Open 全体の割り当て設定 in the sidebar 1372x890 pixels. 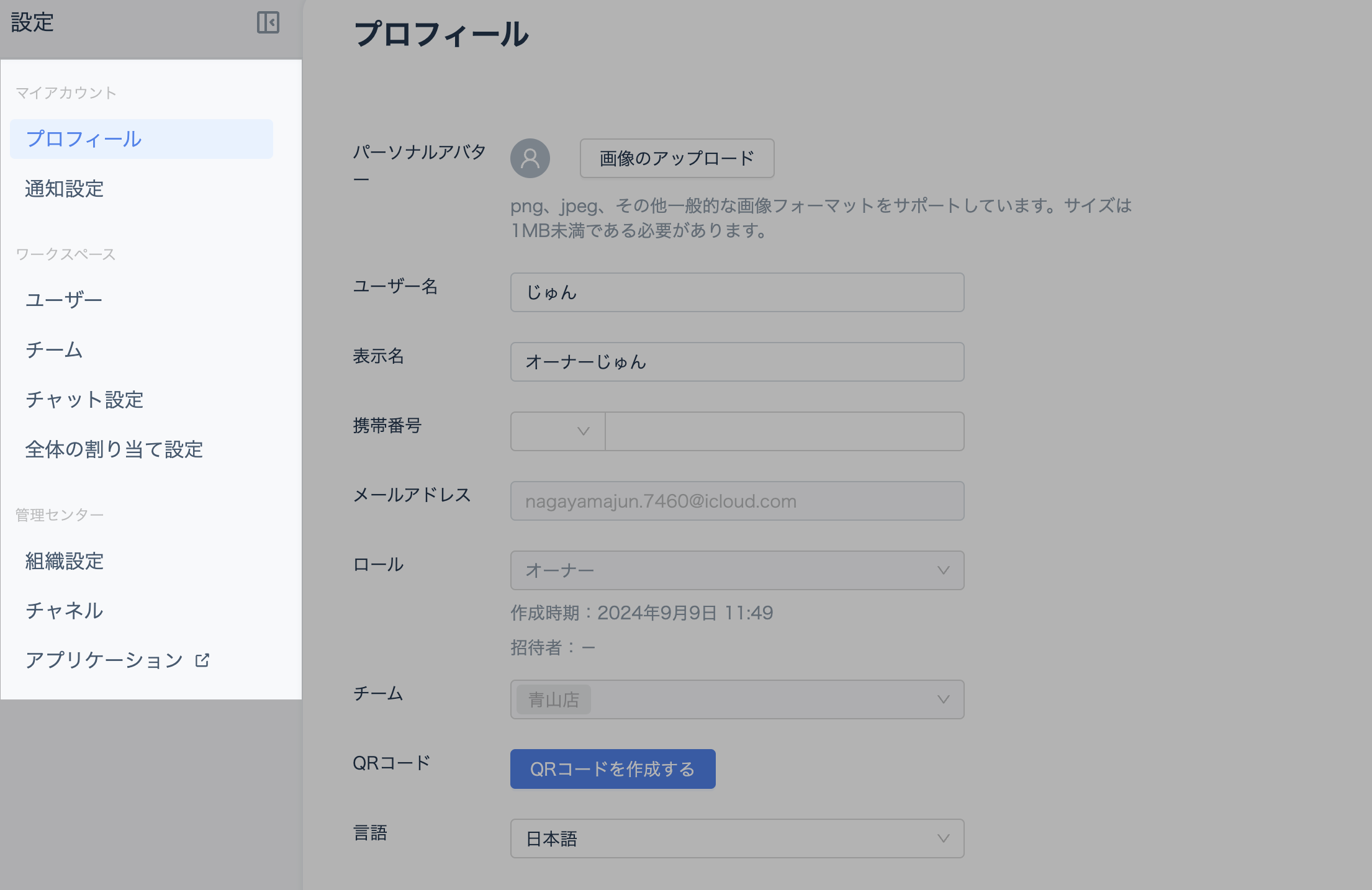click(114, 449)
